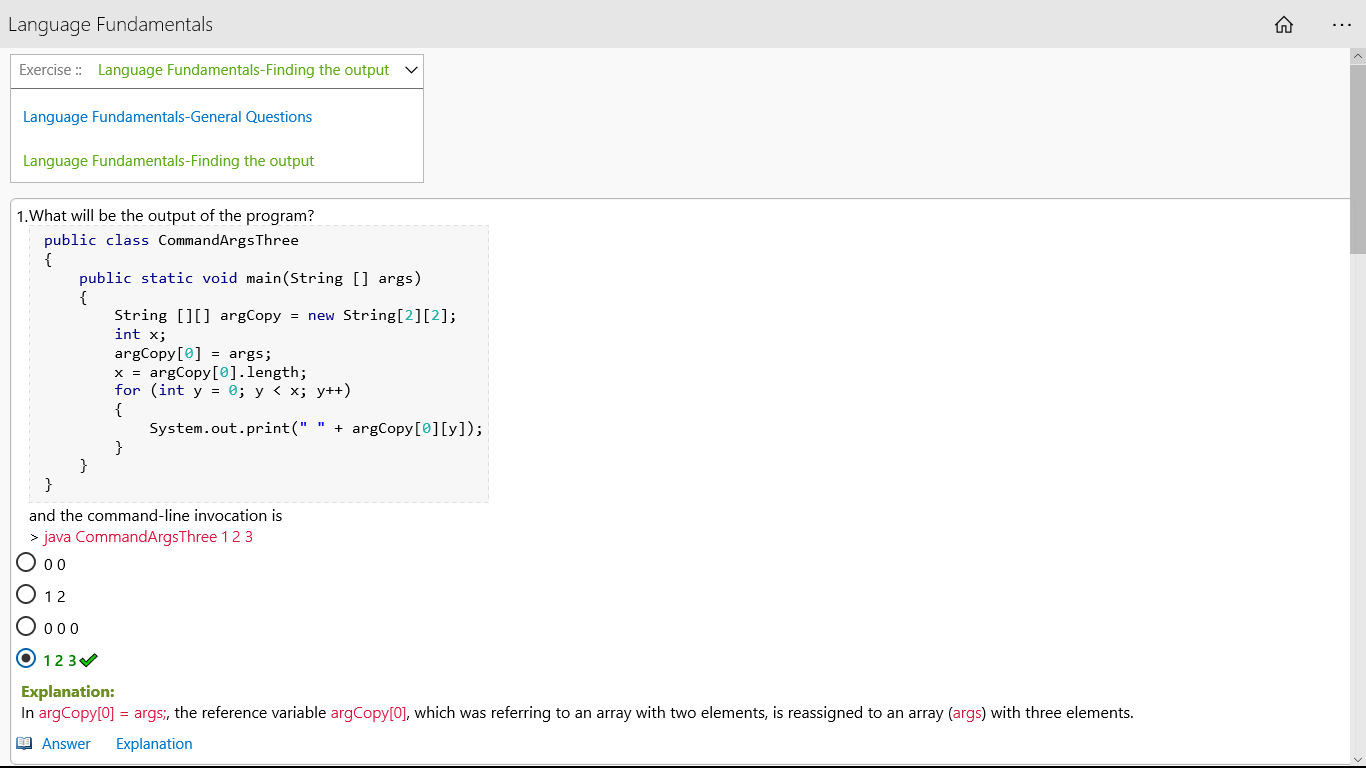Open the more options ellipsis menu

[x=1342, y=25]
